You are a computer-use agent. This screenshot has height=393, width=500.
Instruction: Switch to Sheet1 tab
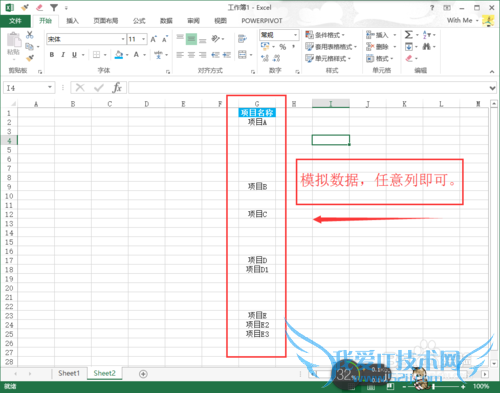[69, 373]
